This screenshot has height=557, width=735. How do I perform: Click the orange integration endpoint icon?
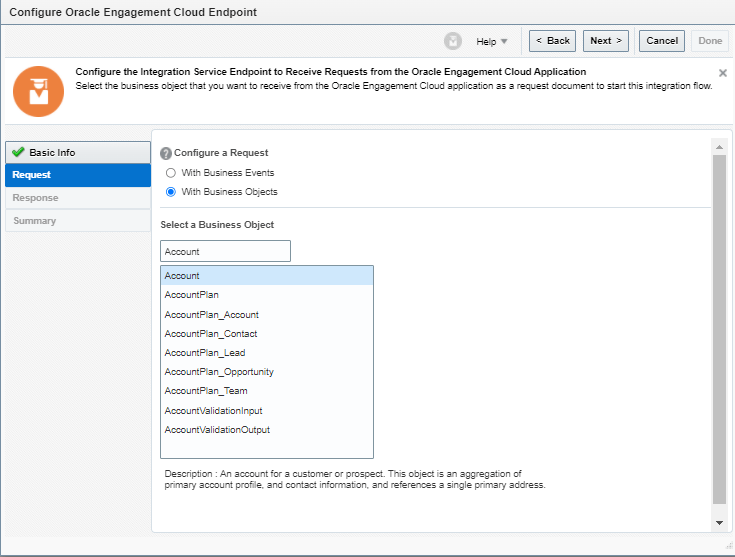(x=38, y=91)
